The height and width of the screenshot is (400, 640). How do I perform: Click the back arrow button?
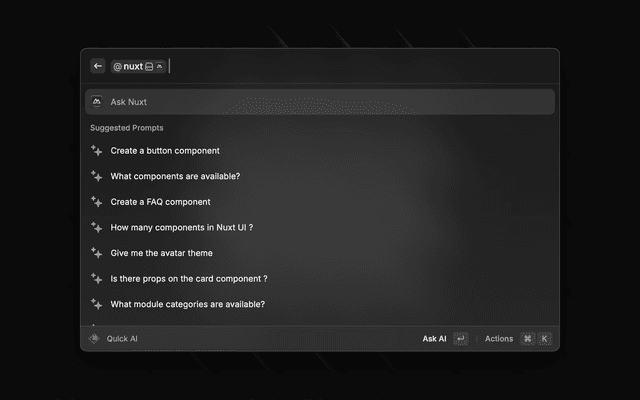(x=98, y=66)
